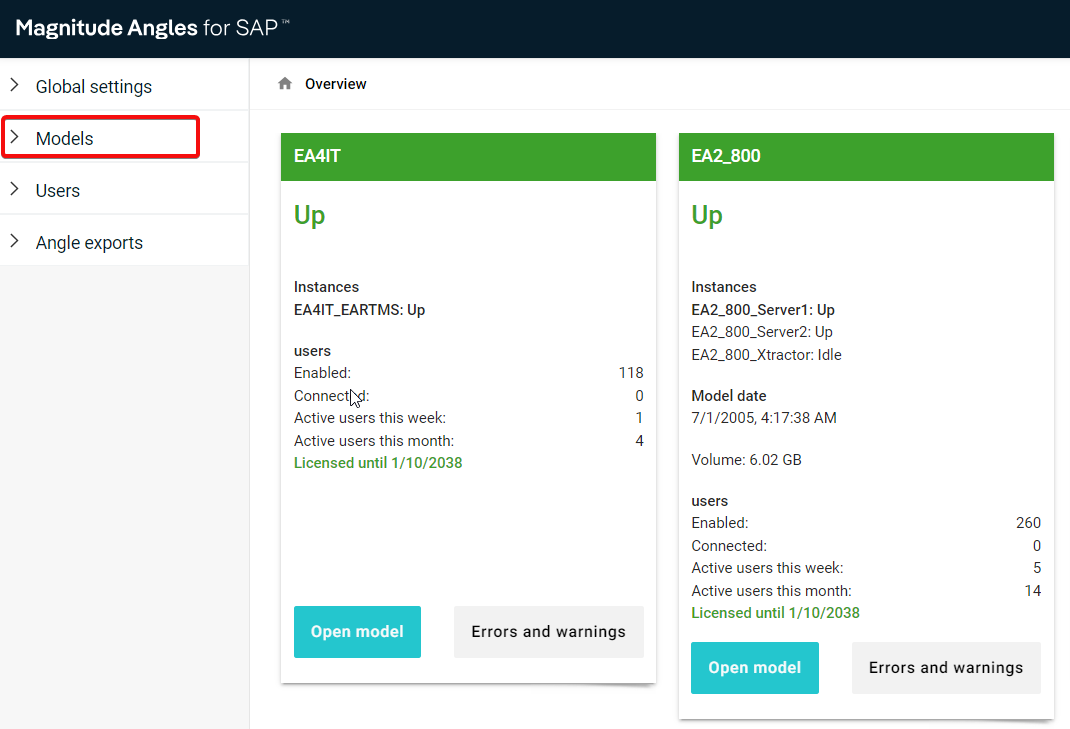Click the home icon in breadcrumb
Viewport: 1070px width, 729px height.
click(285, 83)
